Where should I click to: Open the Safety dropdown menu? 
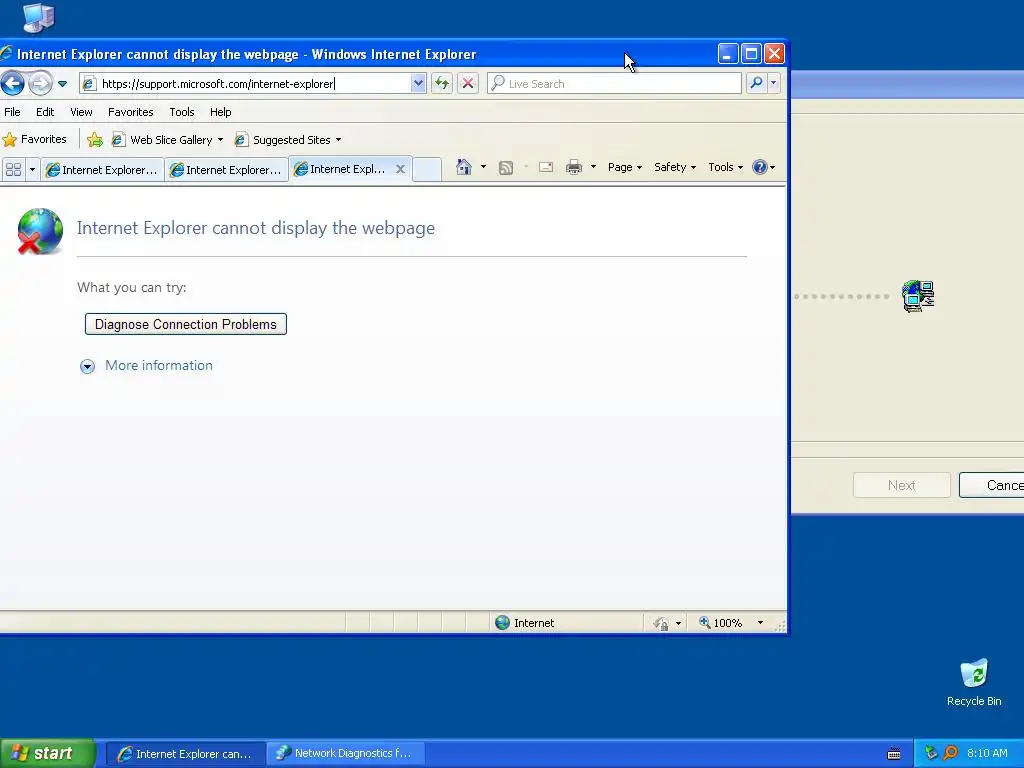point(675,167)
